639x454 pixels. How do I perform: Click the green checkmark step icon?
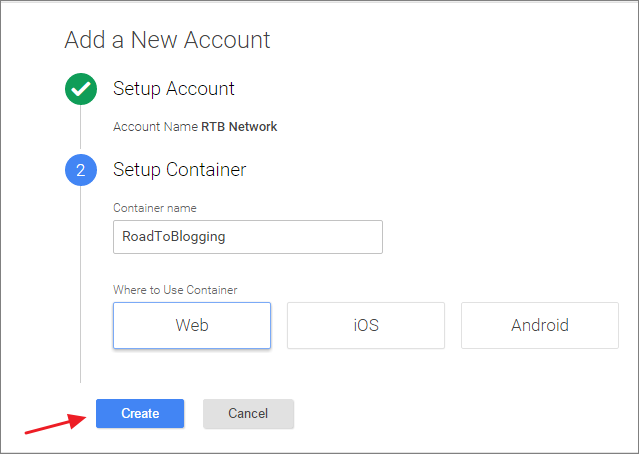point(80,89)
